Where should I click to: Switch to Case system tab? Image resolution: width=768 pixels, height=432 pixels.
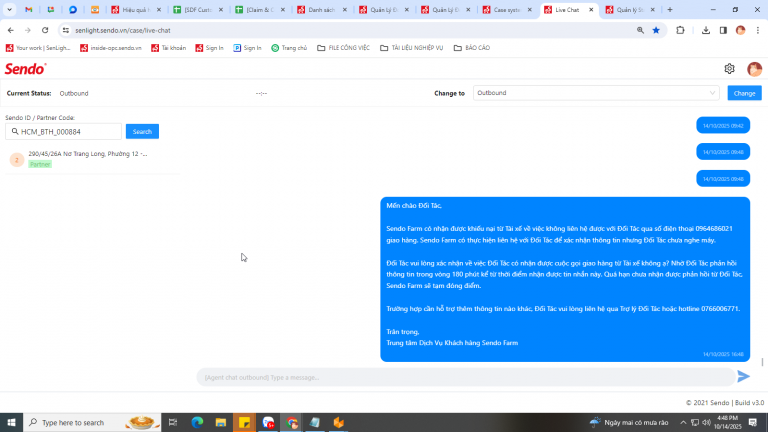pos(506,10)
